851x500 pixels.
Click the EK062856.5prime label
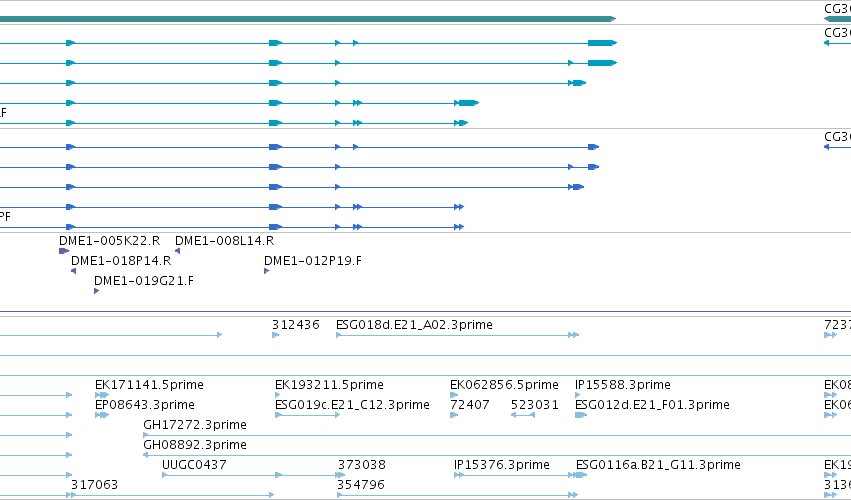(504, 385)
